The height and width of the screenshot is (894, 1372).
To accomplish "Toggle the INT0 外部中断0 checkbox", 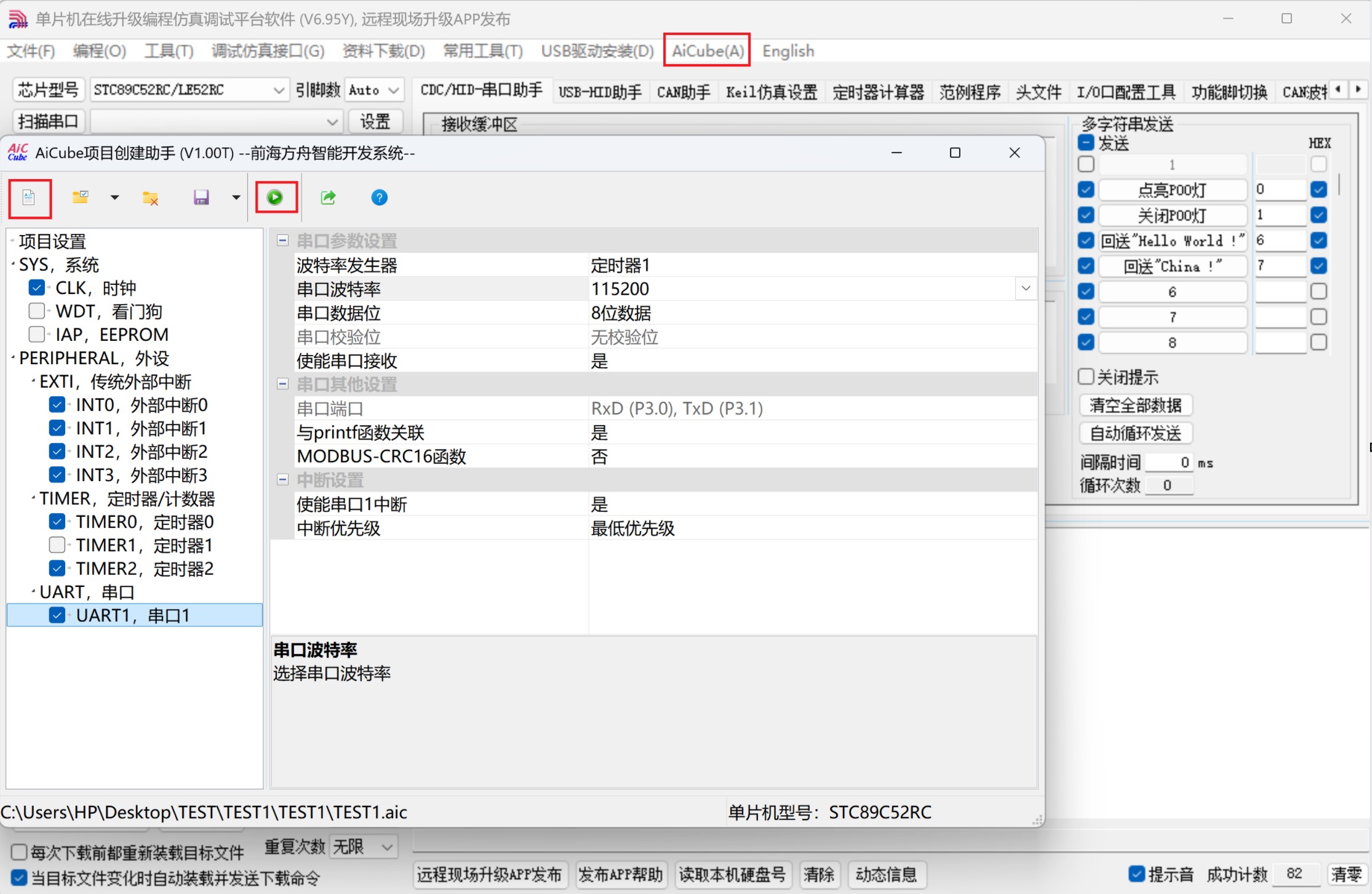I will [x=57, y=404].
